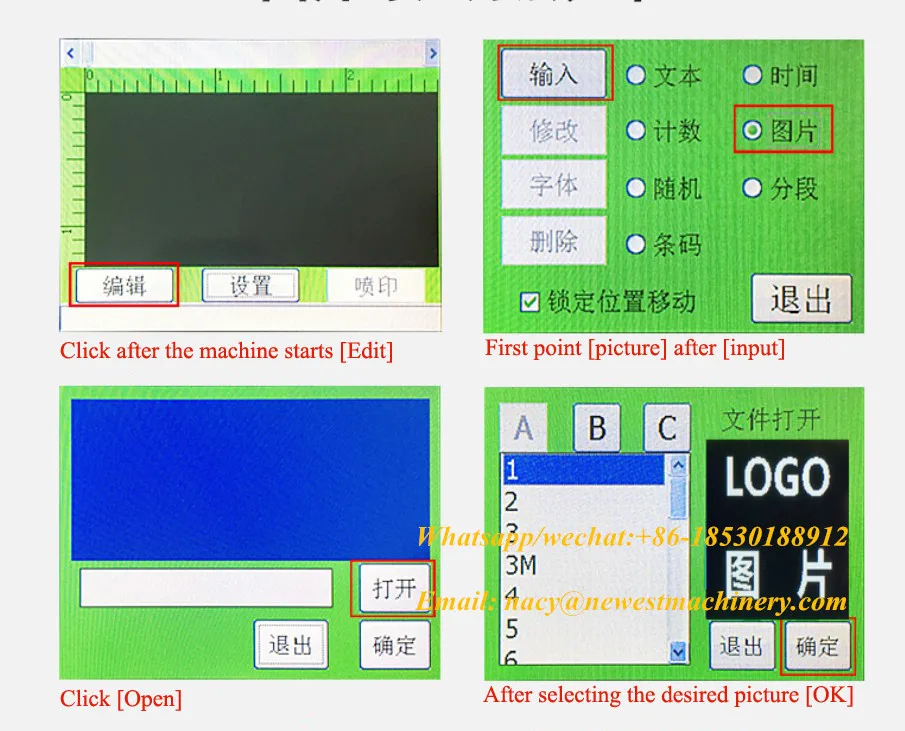
Task: Choose the 计数 radio option
Action: point(635,130)
